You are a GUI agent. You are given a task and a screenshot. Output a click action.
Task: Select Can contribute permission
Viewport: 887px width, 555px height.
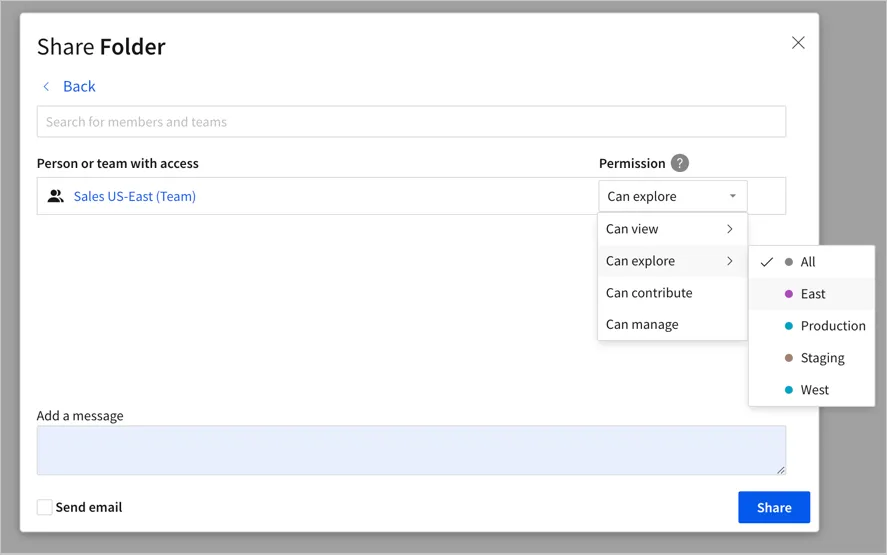[x=672, y=292]
